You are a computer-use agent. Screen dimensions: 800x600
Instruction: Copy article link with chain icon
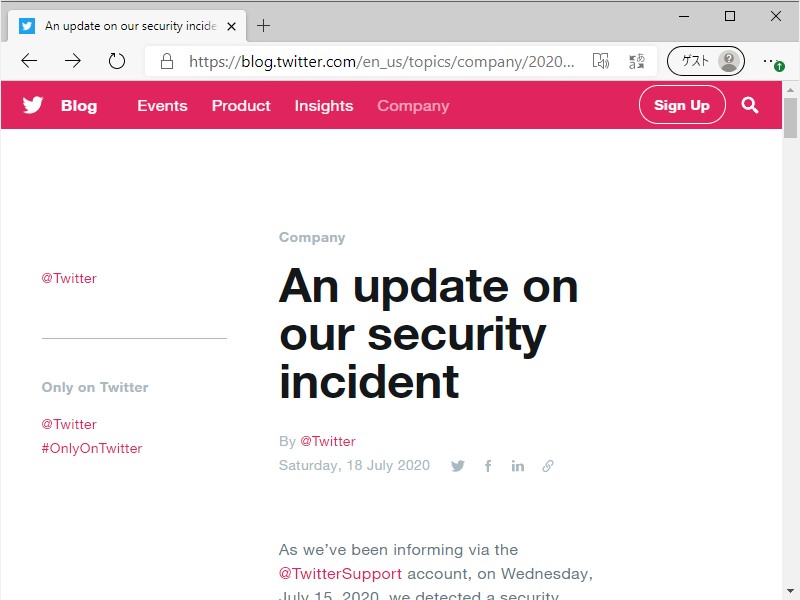point(547,466)
